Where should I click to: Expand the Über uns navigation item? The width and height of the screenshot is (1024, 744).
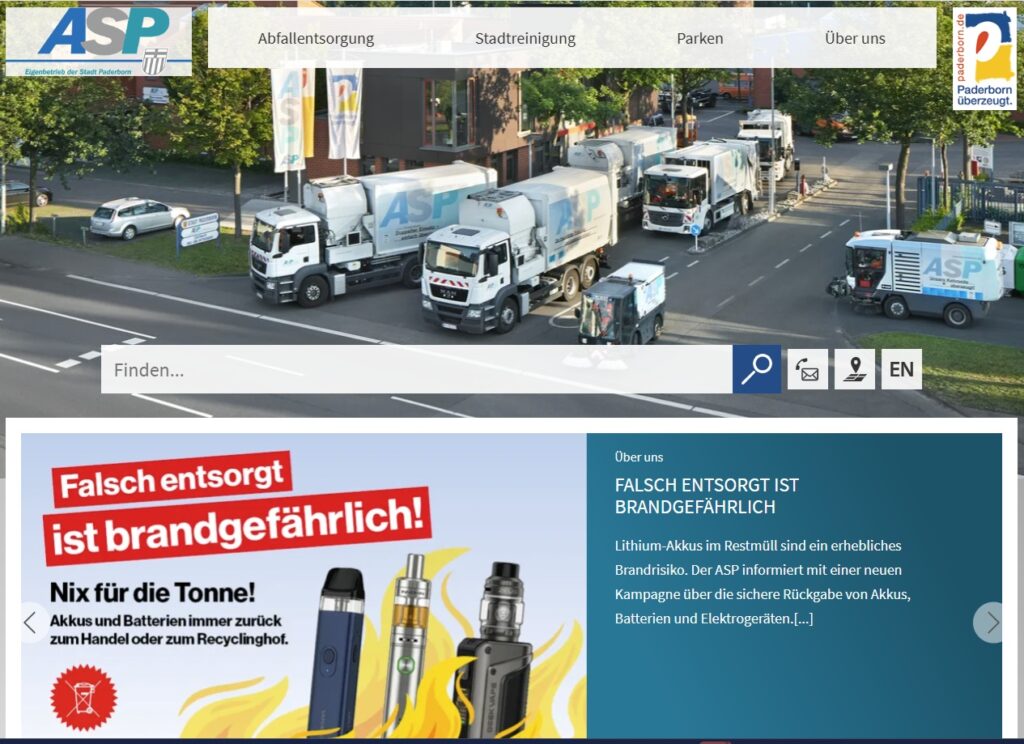855,39
